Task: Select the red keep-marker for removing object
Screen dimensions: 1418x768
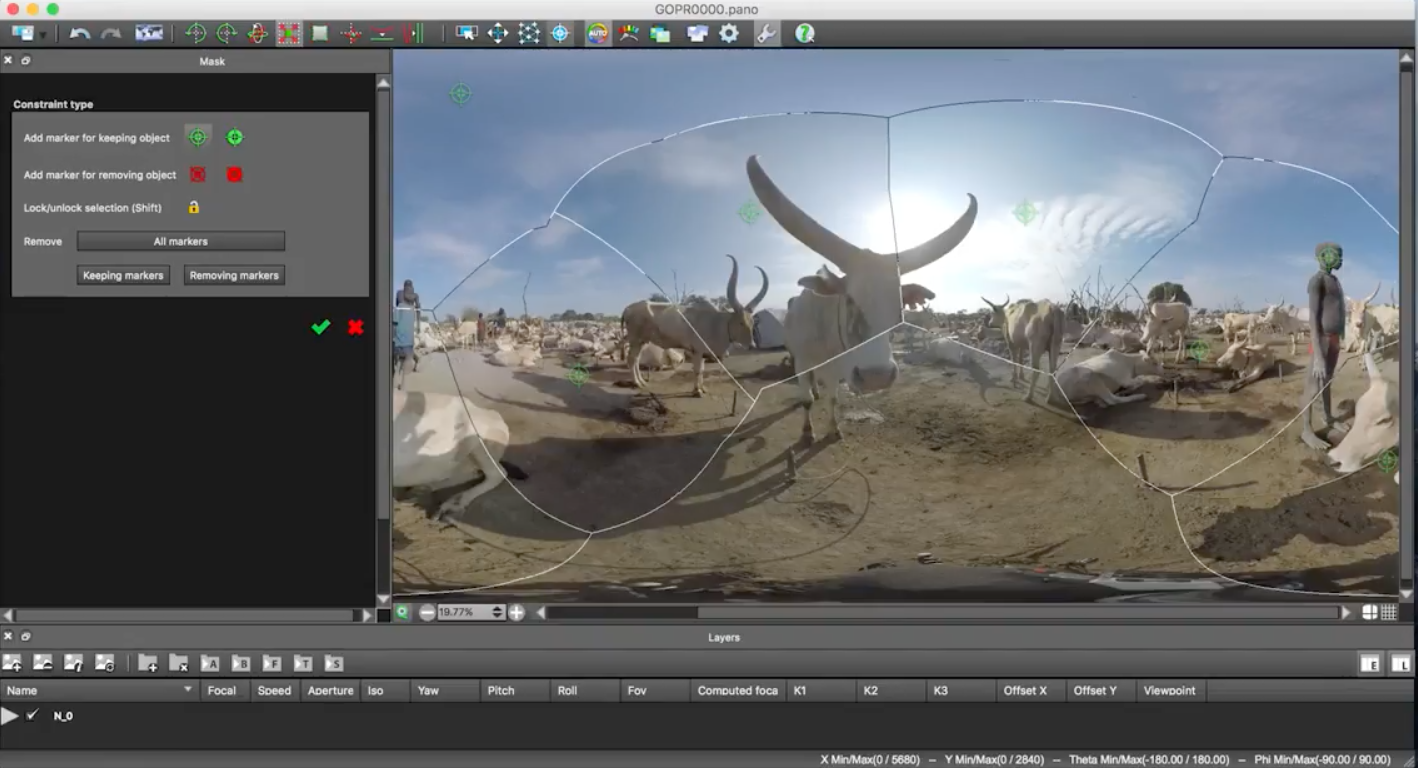Action: 198,174
